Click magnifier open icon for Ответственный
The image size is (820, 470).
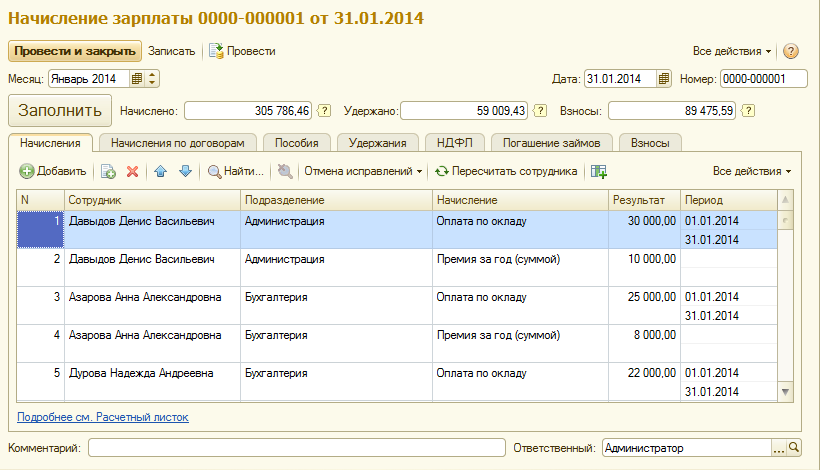pyautogui.click(x=794, y=448)
